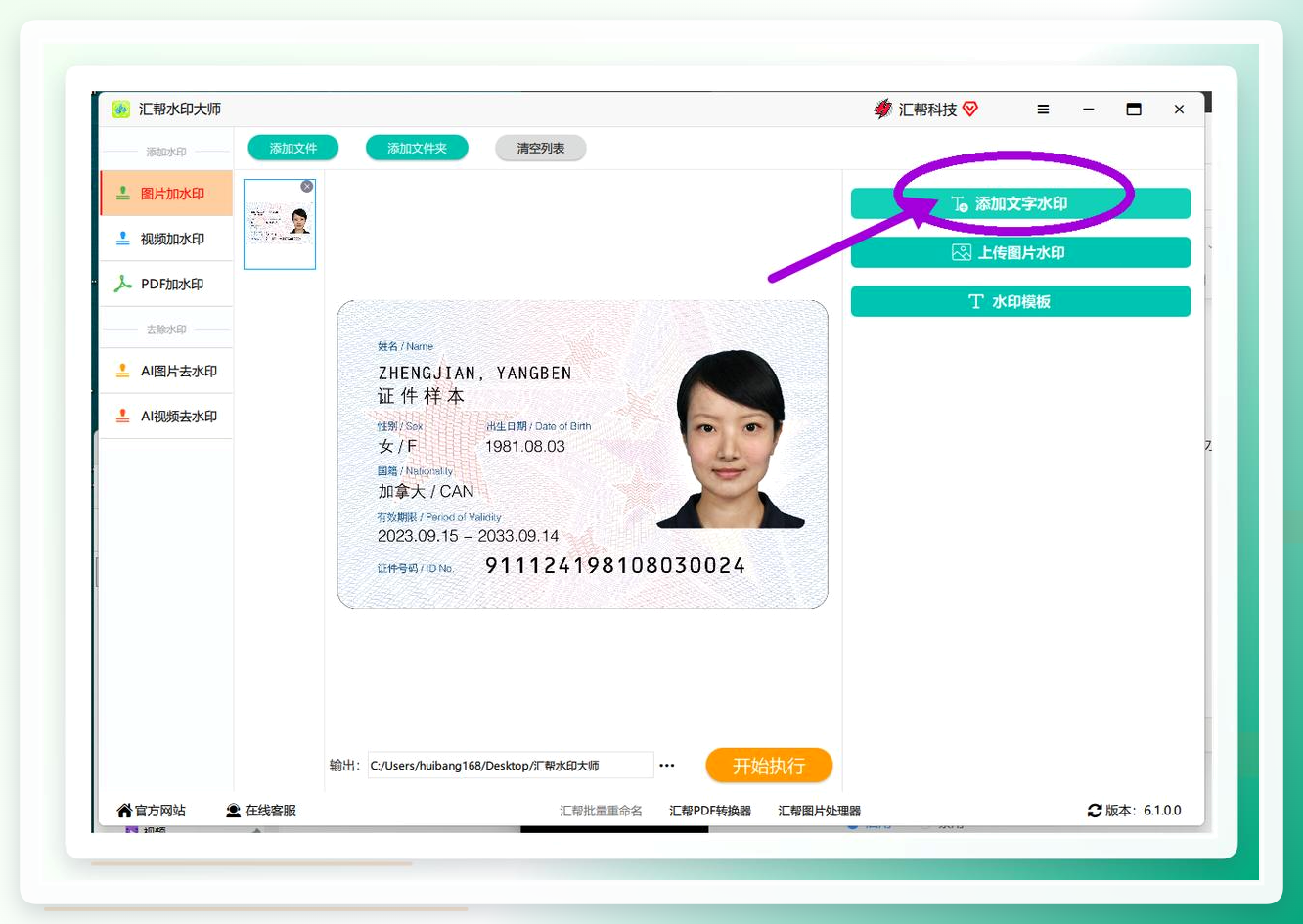The width and height of the screenshot is (1303, 924).
Task: Click the 在线客服 headset icon
Action: point(233,811)
